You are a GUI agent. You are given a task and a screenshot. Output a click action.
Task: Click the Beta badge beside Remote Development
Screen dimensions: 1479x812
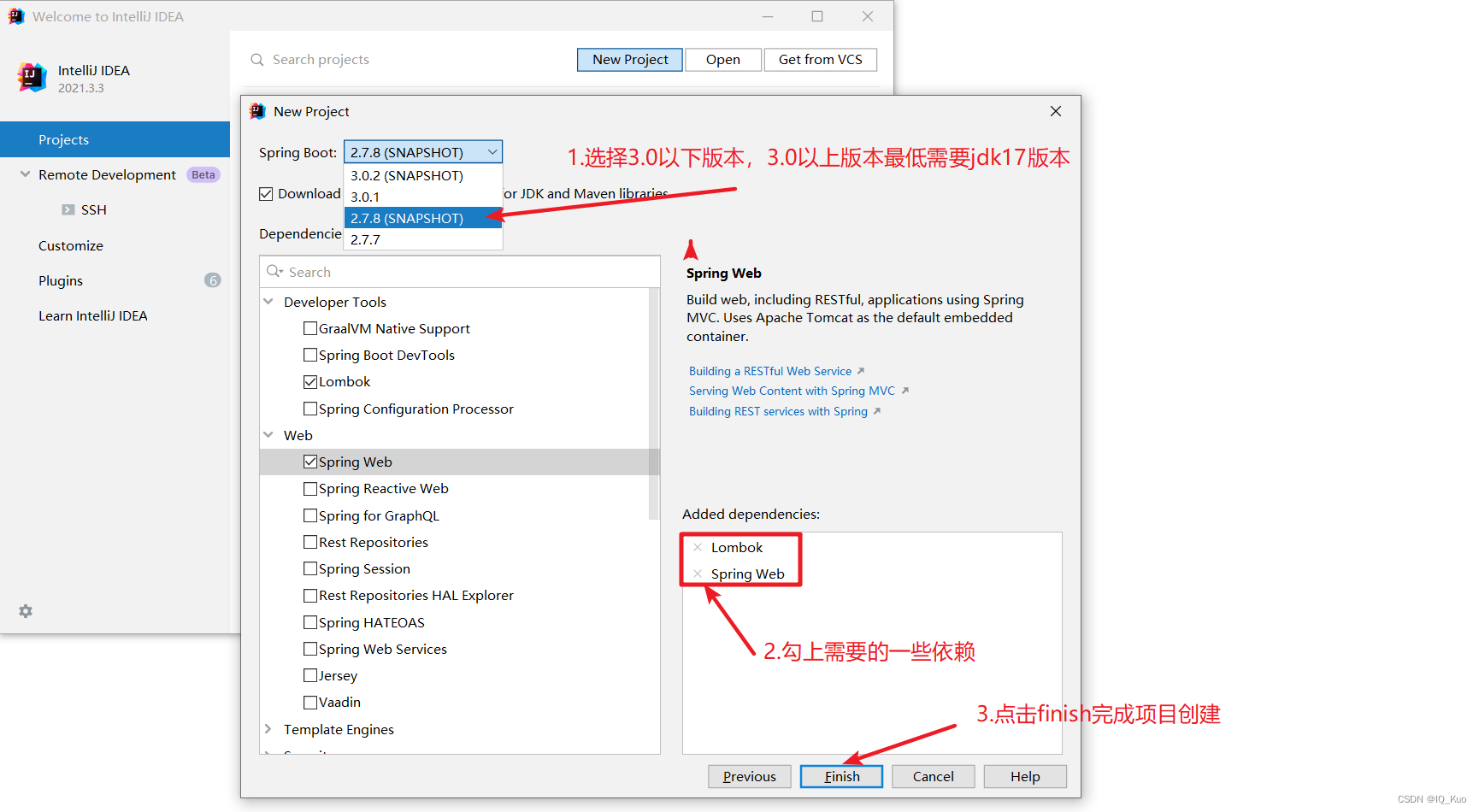click(x=203, y=174)
